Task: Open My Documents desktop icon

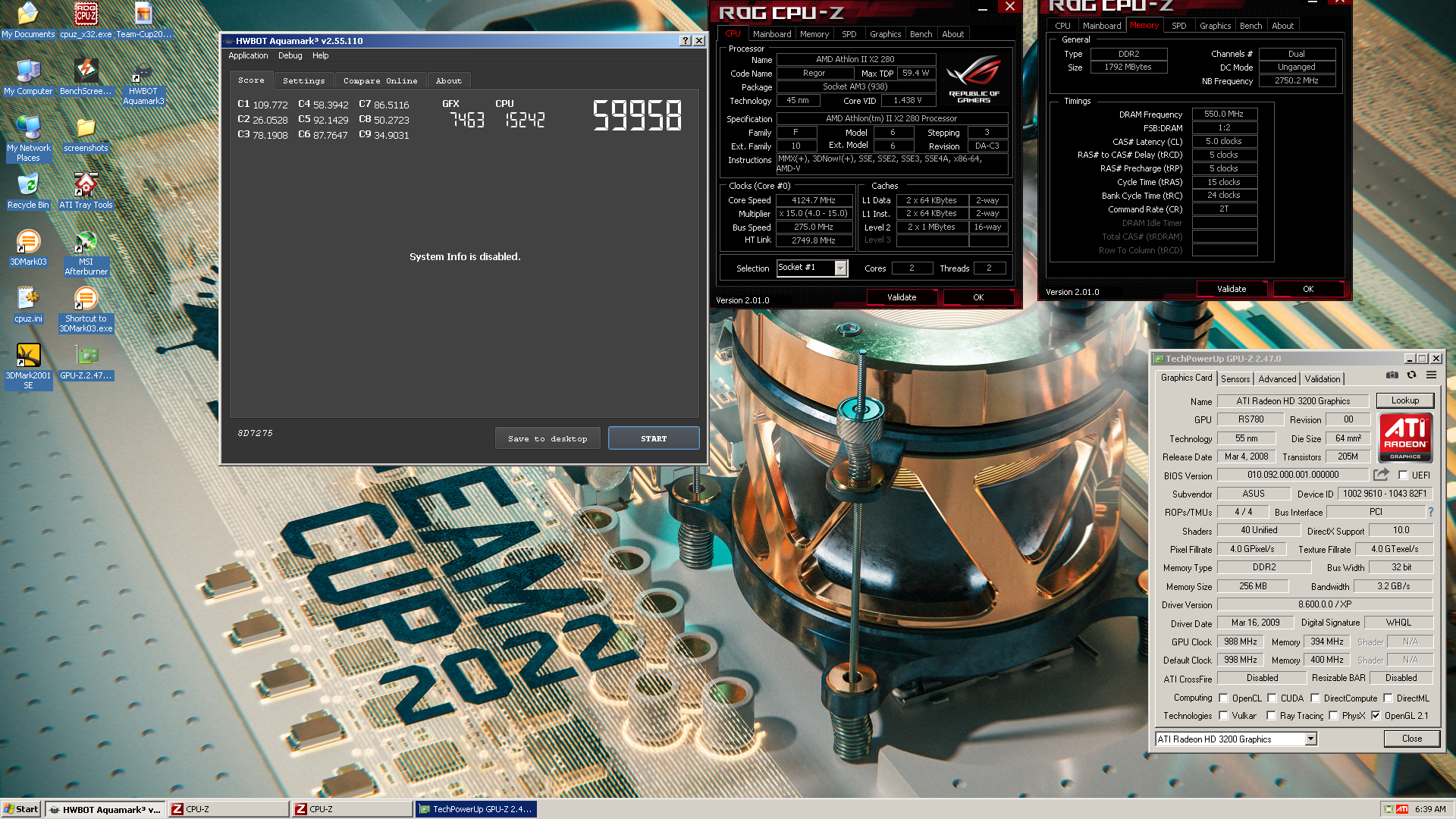Action: click(28, 20)
